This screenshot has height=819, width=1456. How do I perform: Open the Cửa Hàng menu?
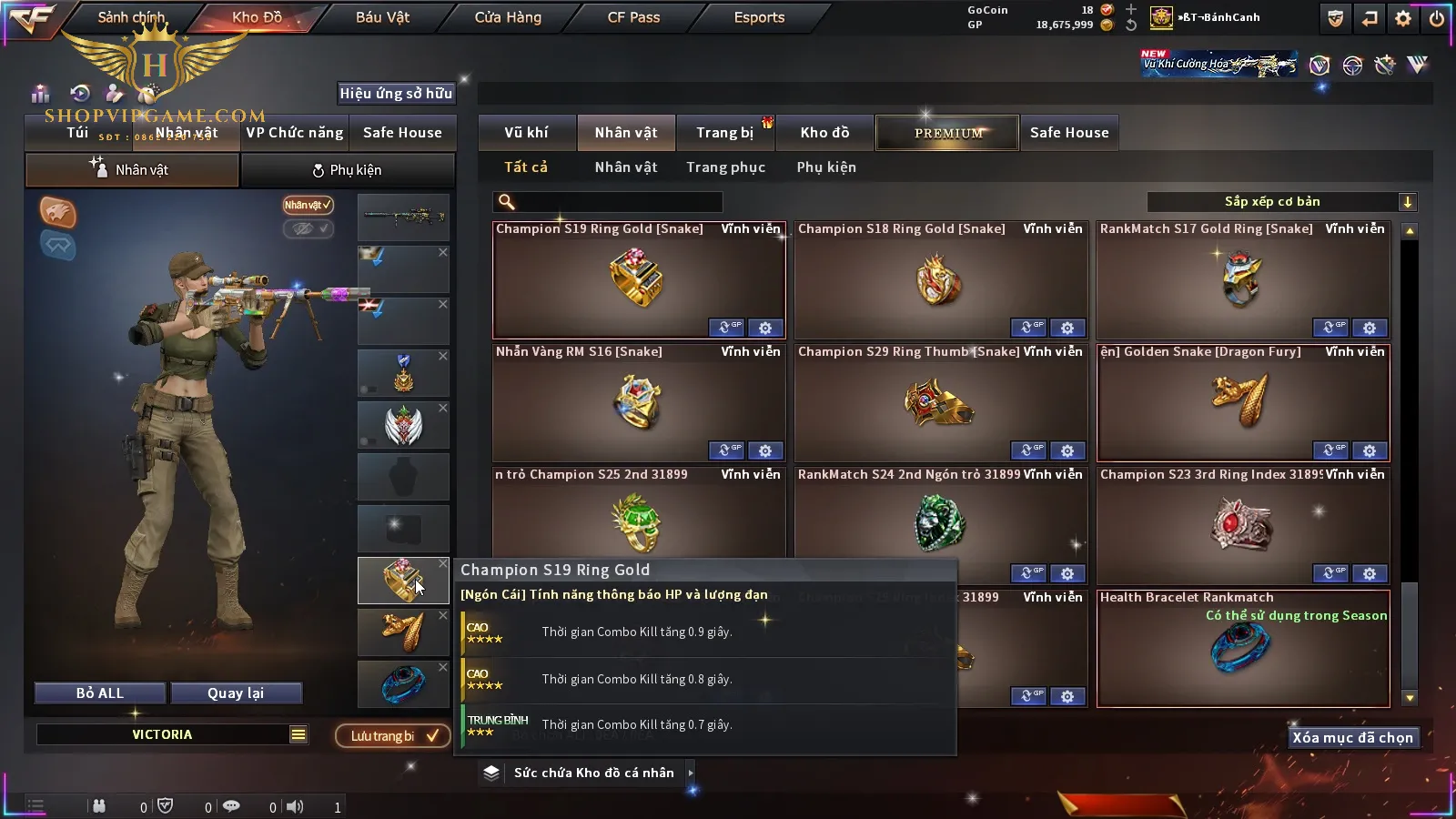point(508,17)
